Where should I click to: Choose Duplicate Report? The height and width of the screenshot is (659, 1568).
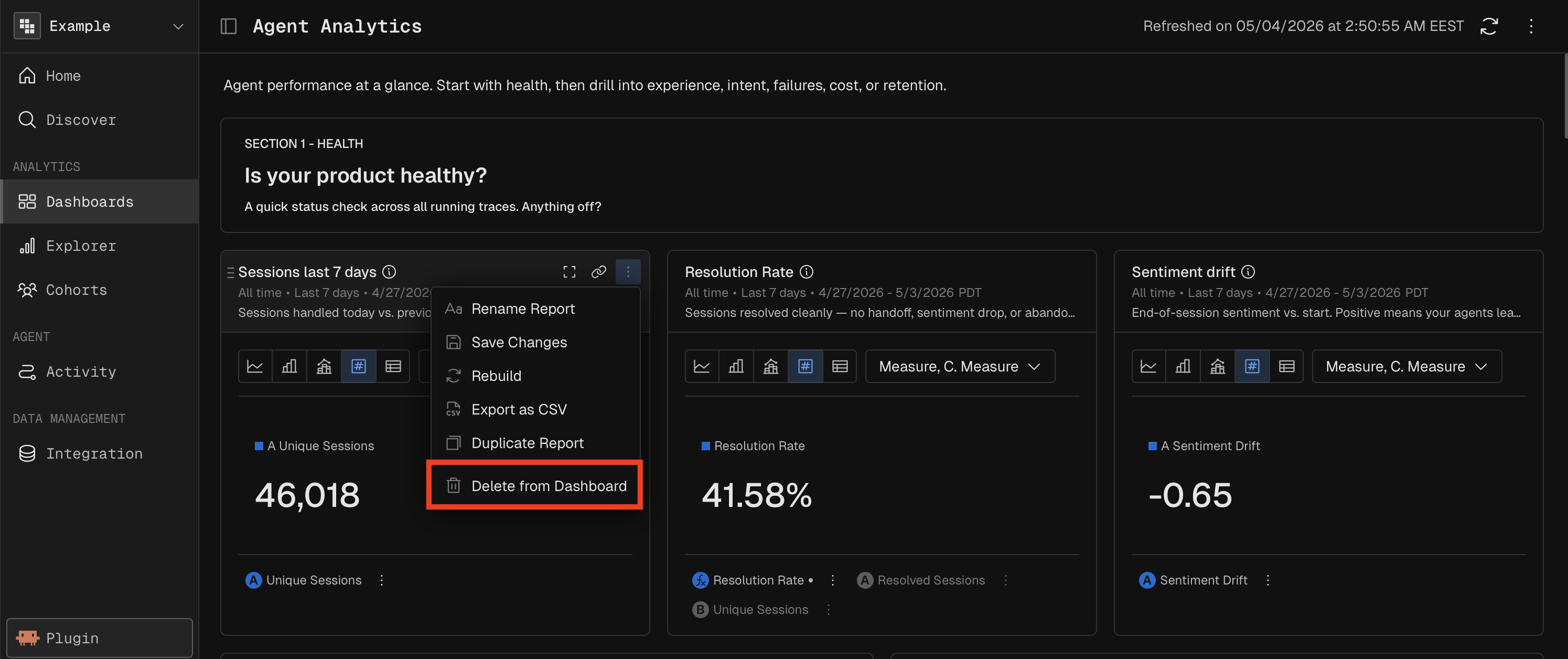(x=535, y=443)
